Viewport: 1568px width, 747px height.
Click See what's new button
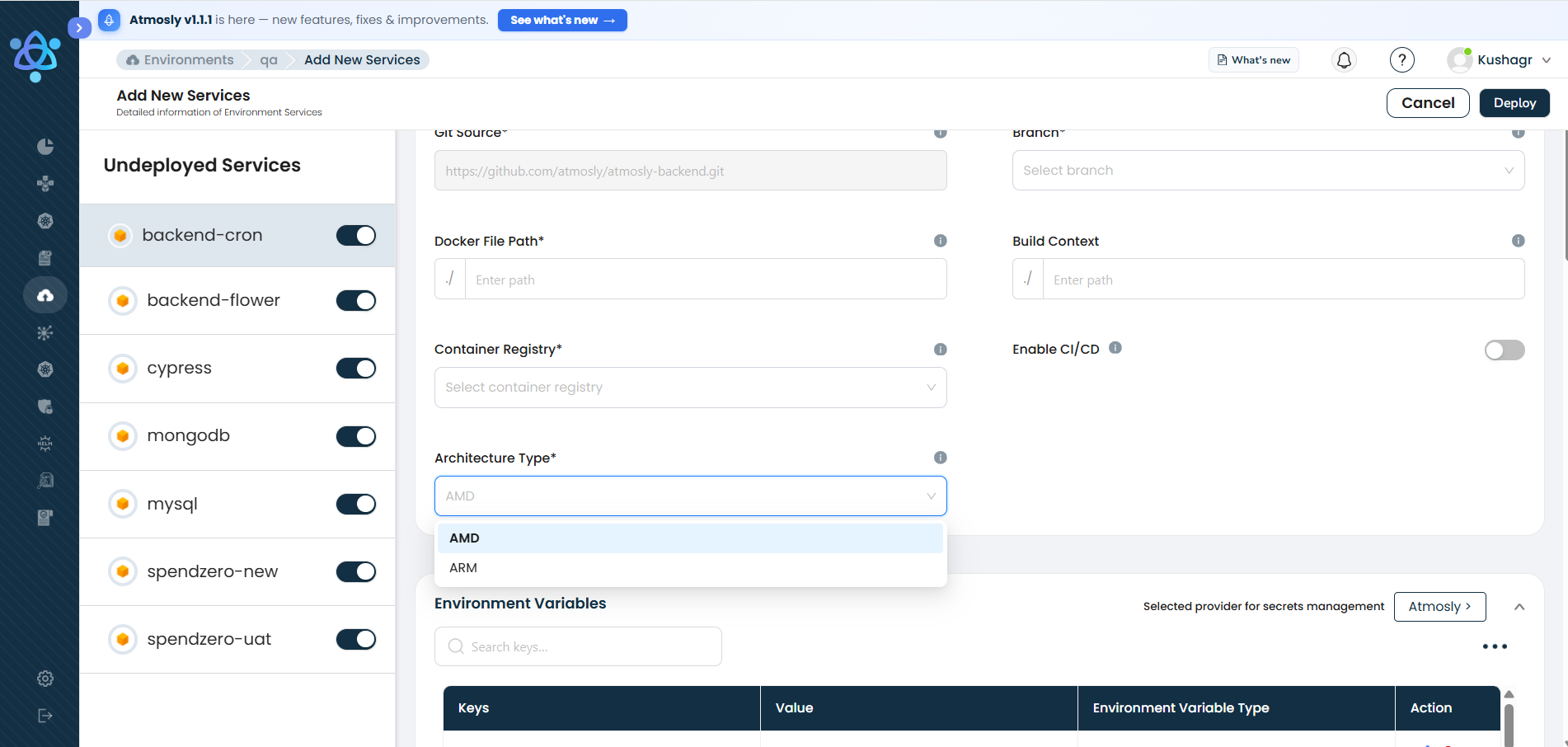click(x=562, y=21)
